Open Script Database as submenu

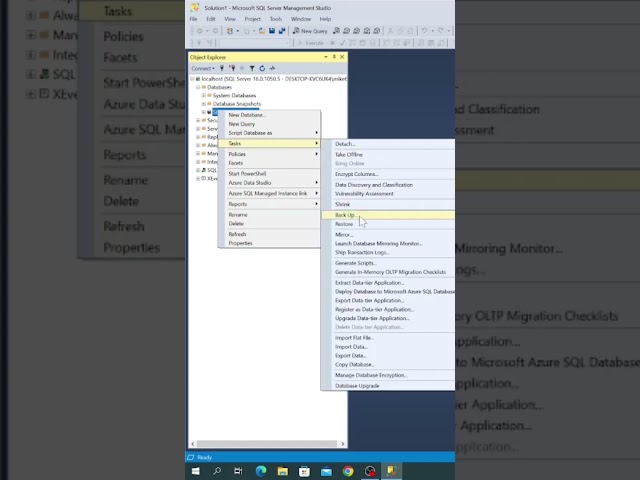coord(269,133)
